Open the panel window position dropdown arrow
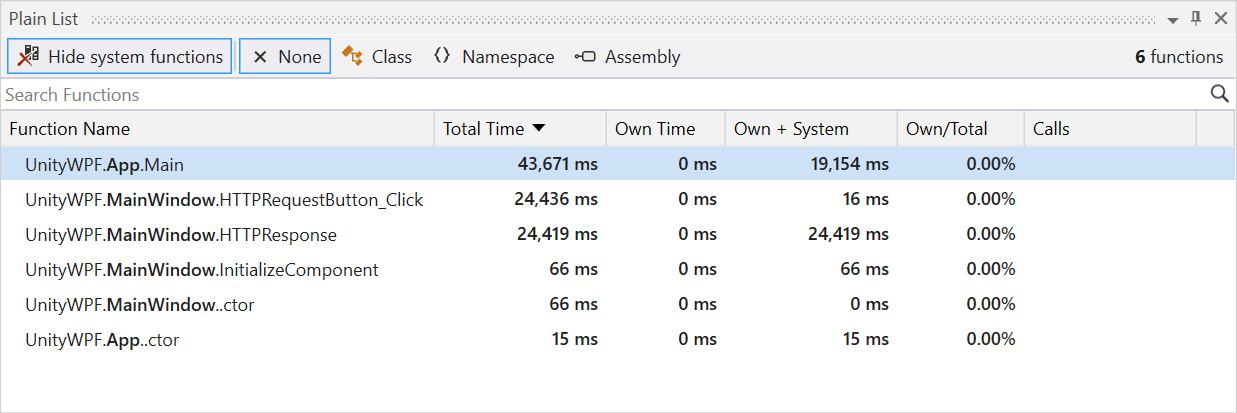Viewport: 1237px width, 413px height. tap(1173, 20)
